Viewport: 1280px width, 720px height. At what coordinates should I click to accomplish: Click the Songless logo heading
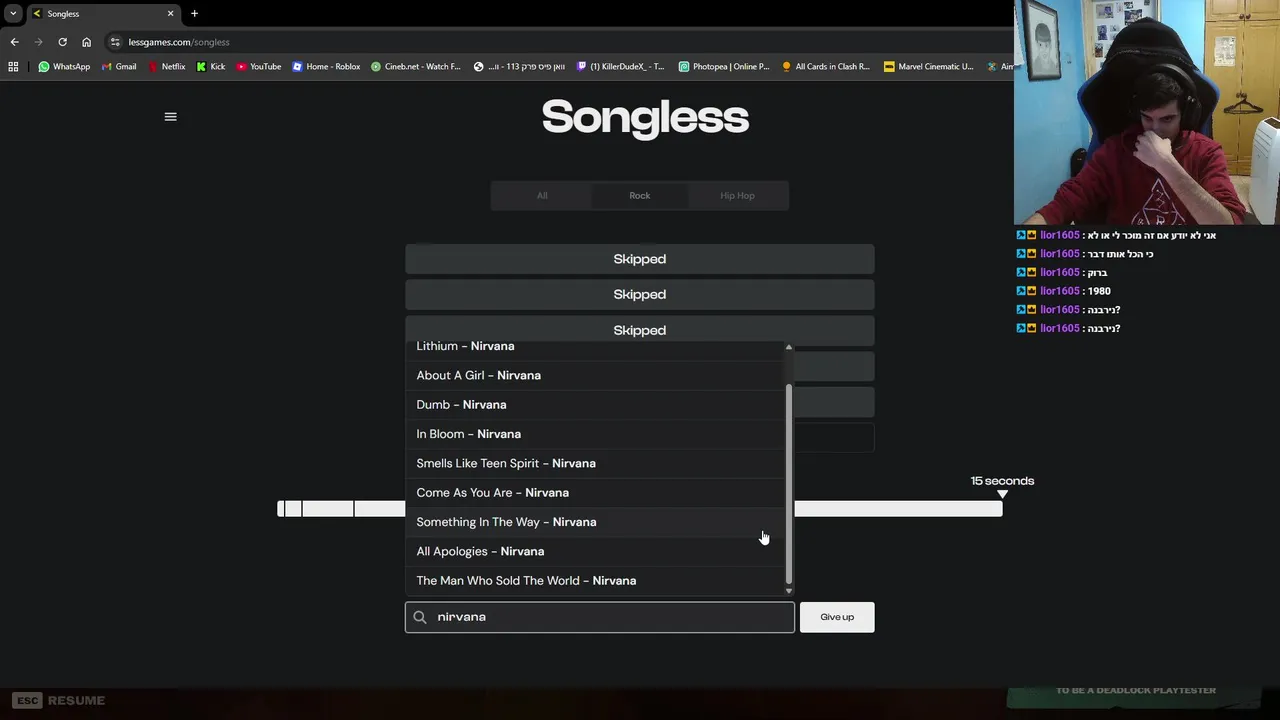coord(645,117)
